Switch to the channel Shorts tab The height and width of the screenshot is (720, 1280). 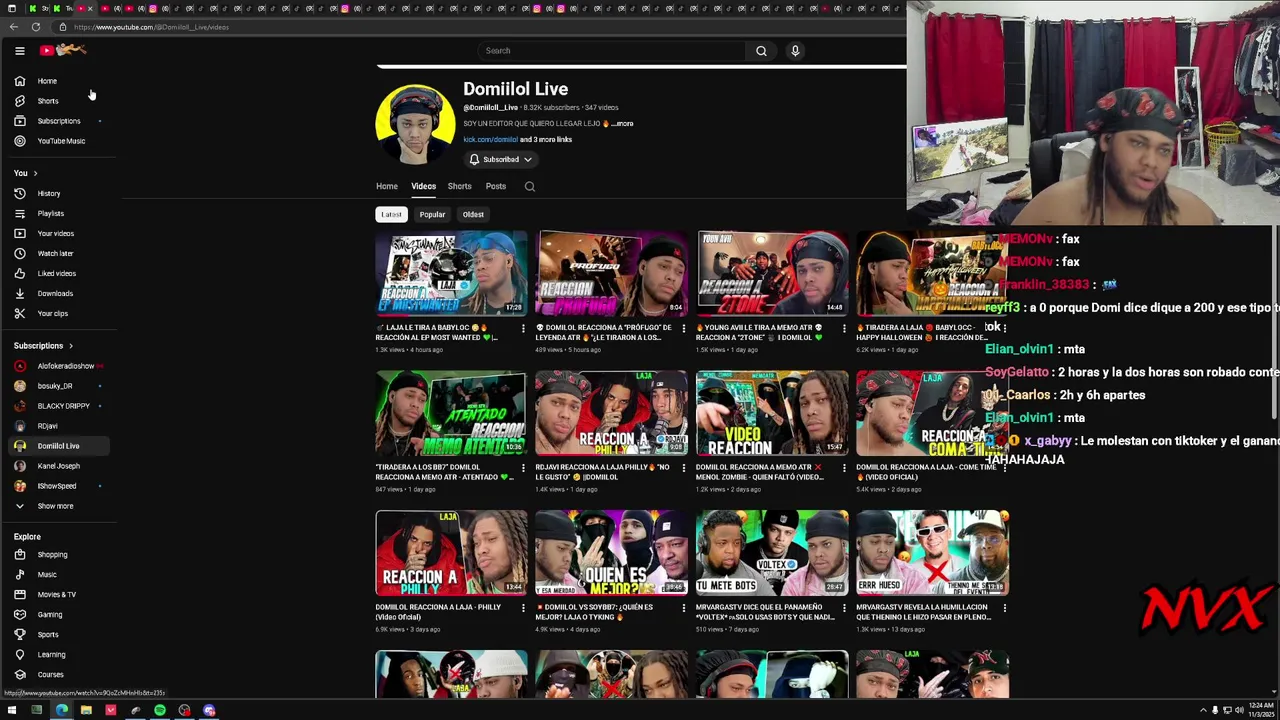click(x=459, y=186)
